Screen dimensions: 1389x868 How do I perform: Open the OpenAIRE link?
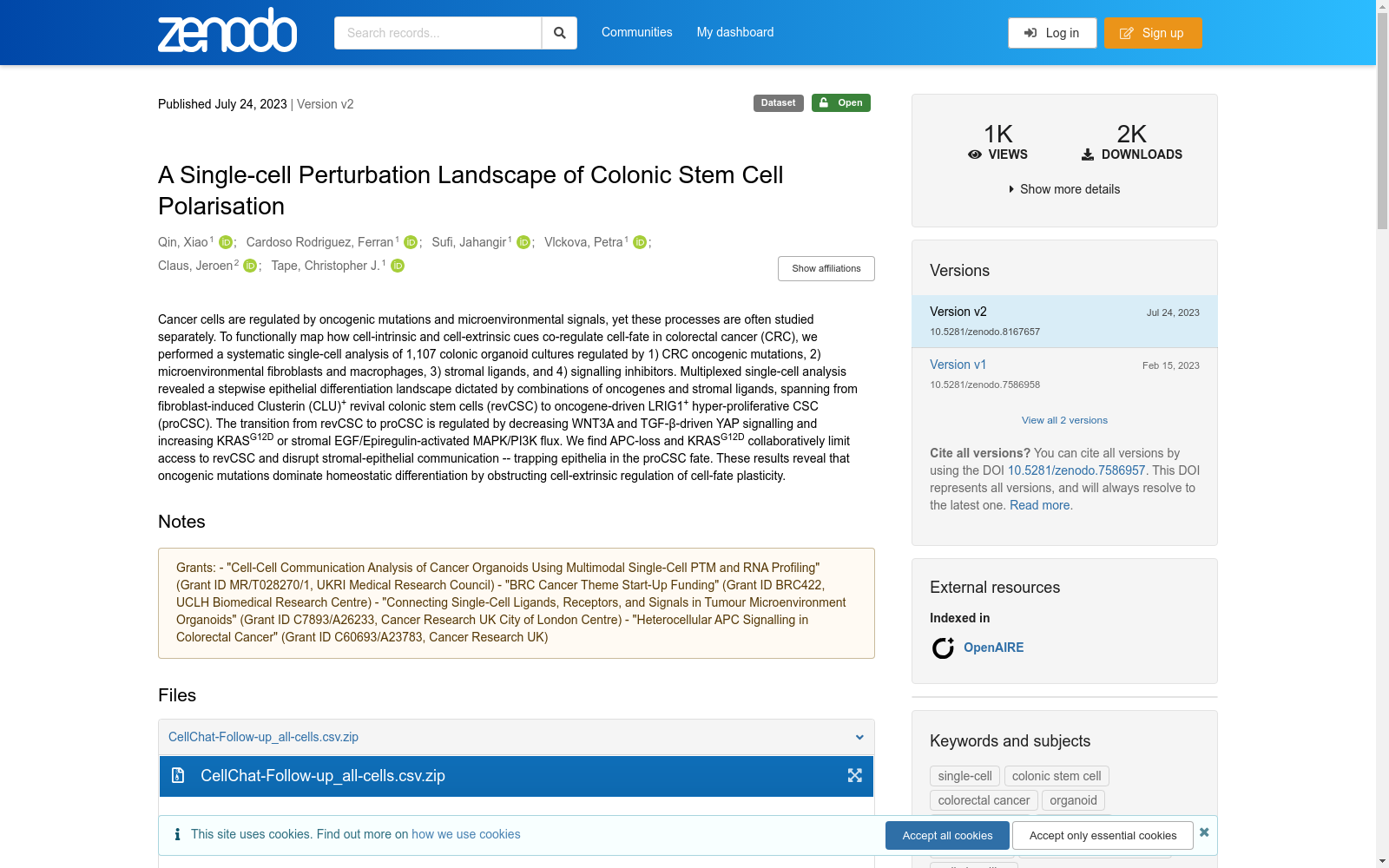point(993,648)
